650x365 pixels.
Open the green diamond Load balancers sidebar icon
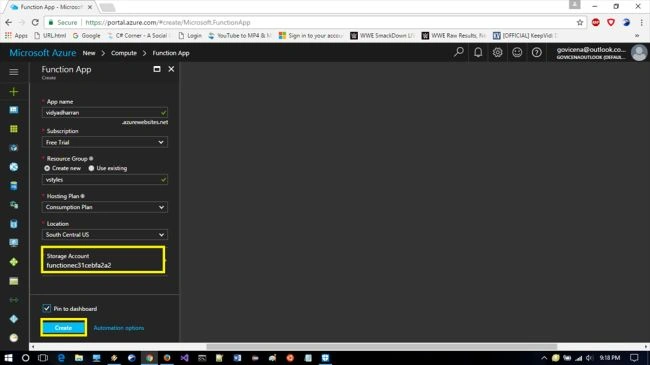coord(14,262)
